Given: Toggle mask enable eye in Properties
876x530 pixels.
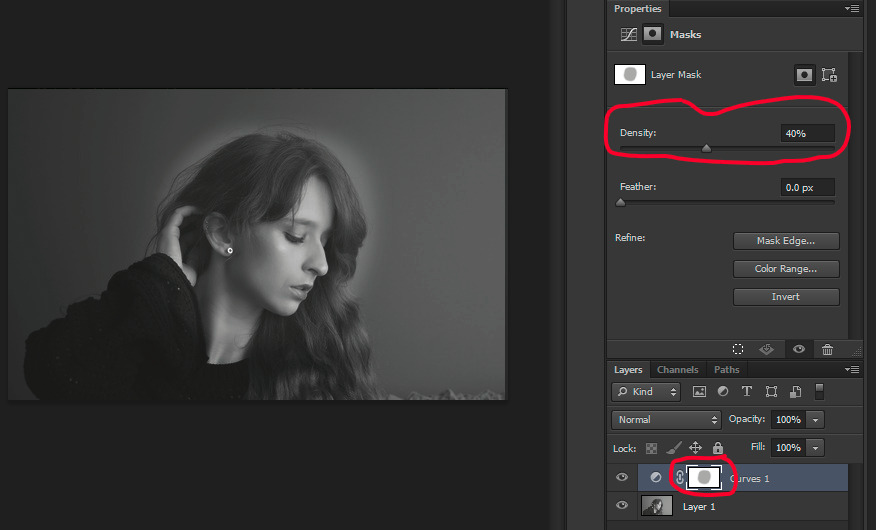Looking at the screenshot, I should [798, 349].
